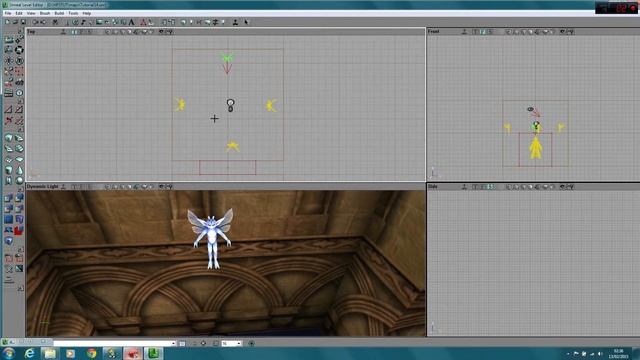Open Internet Explorer from the taskbar
This screenshot has width=640, height=360.
29,353
